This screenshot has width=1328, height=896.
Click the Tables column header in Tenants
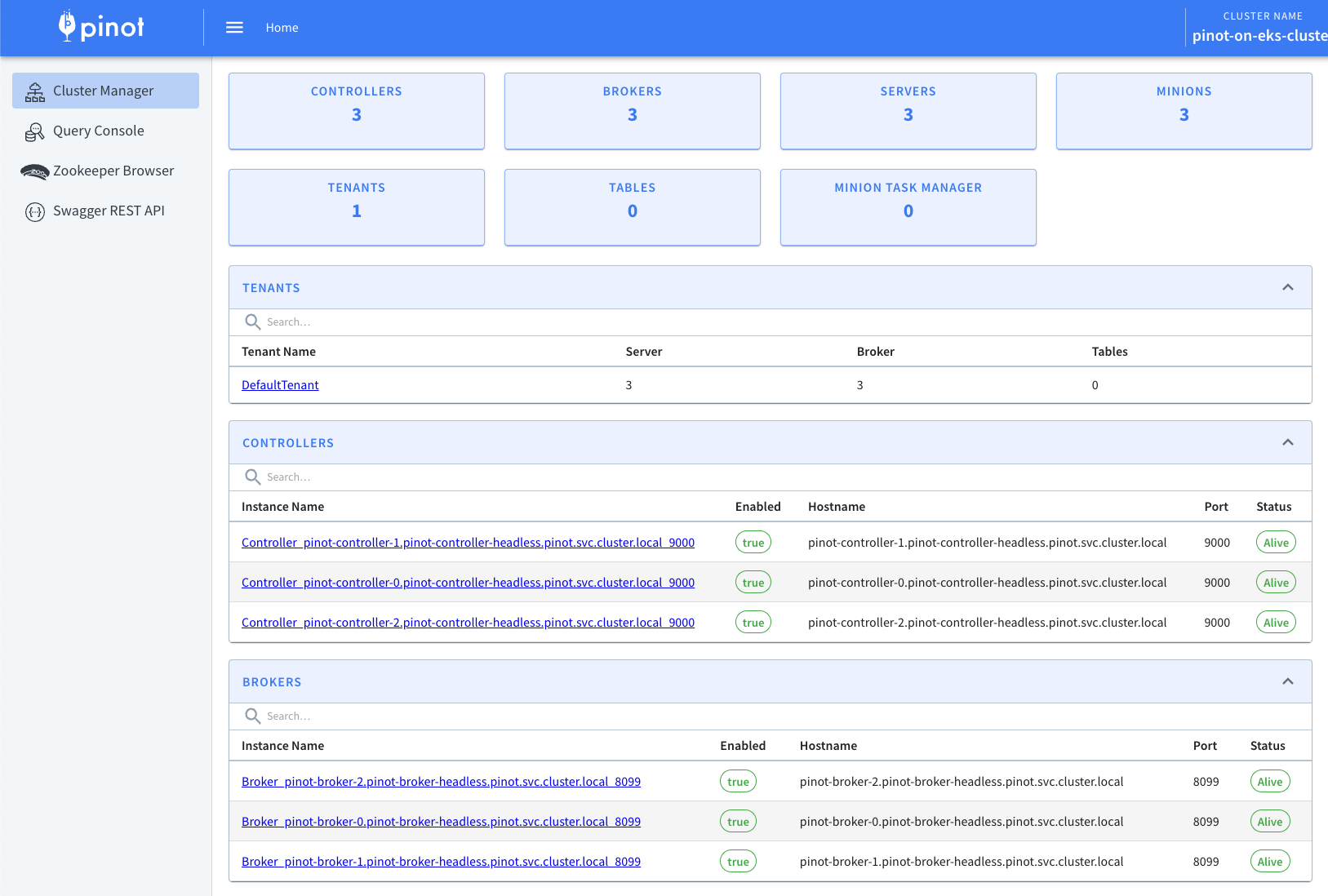pos(1110,352)
